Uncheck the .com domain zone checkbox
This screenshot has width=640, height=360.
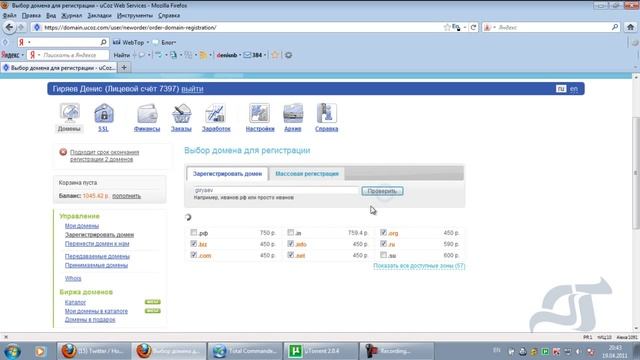tap(193, 255)
